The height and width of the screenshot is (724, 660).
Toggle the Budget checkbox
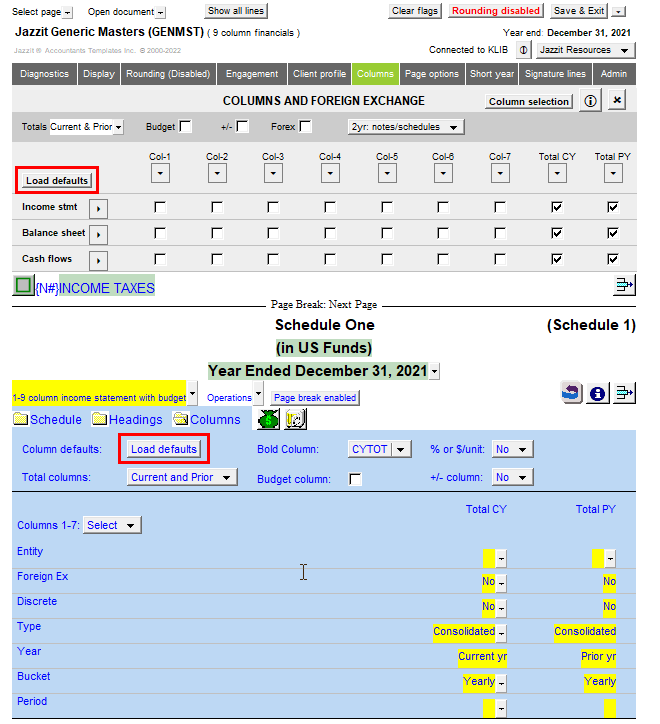(185, 126)
